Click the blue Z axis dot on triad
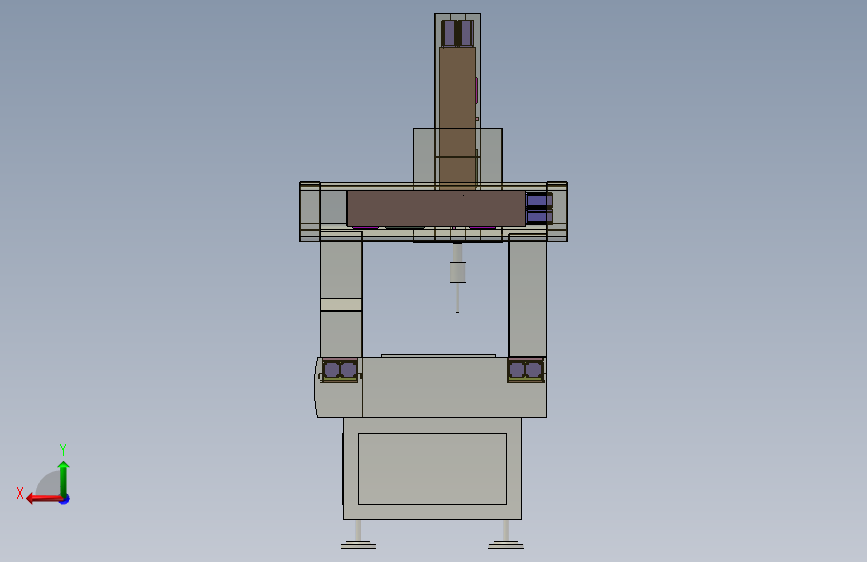This screenshot has width=867, height=562. (65, 499)
